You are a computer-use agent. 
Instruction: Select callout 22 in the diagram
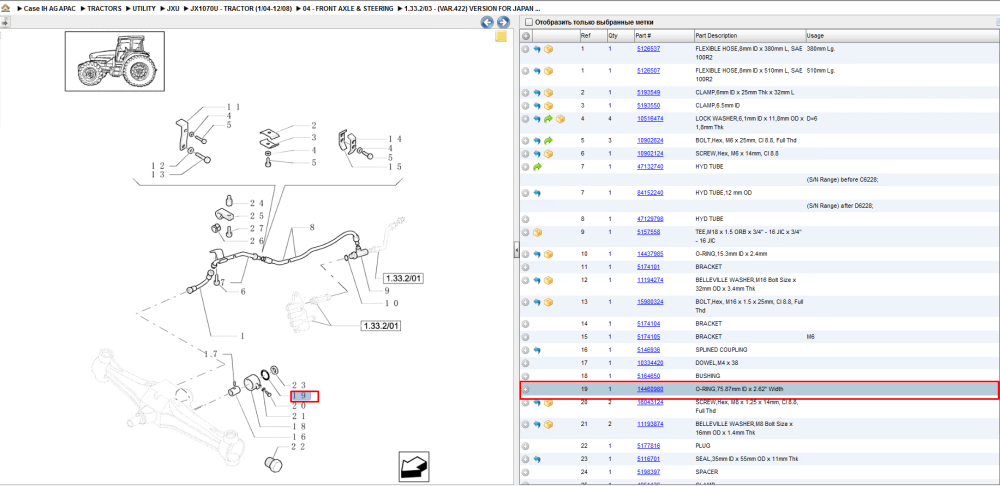[x=299, y=446]
